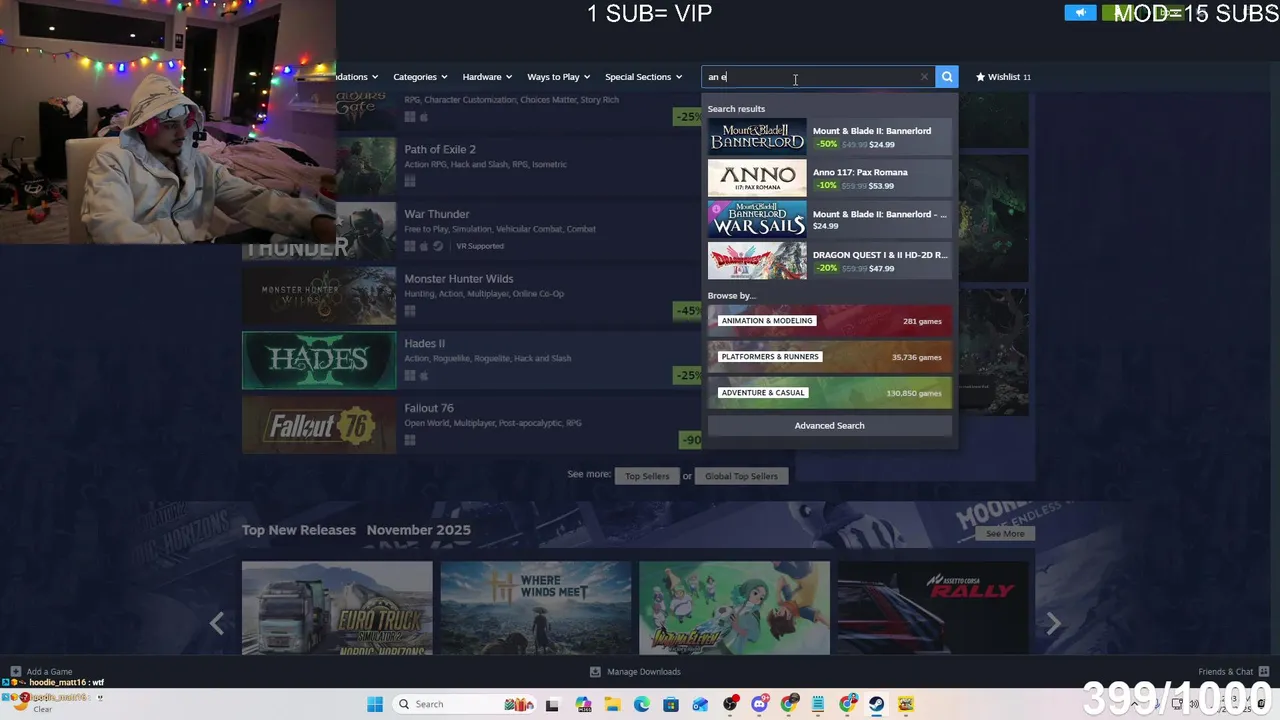The image size is (1280, 720).
Task: Open Task View on the taskbar
Action: [x=551, y=704]
